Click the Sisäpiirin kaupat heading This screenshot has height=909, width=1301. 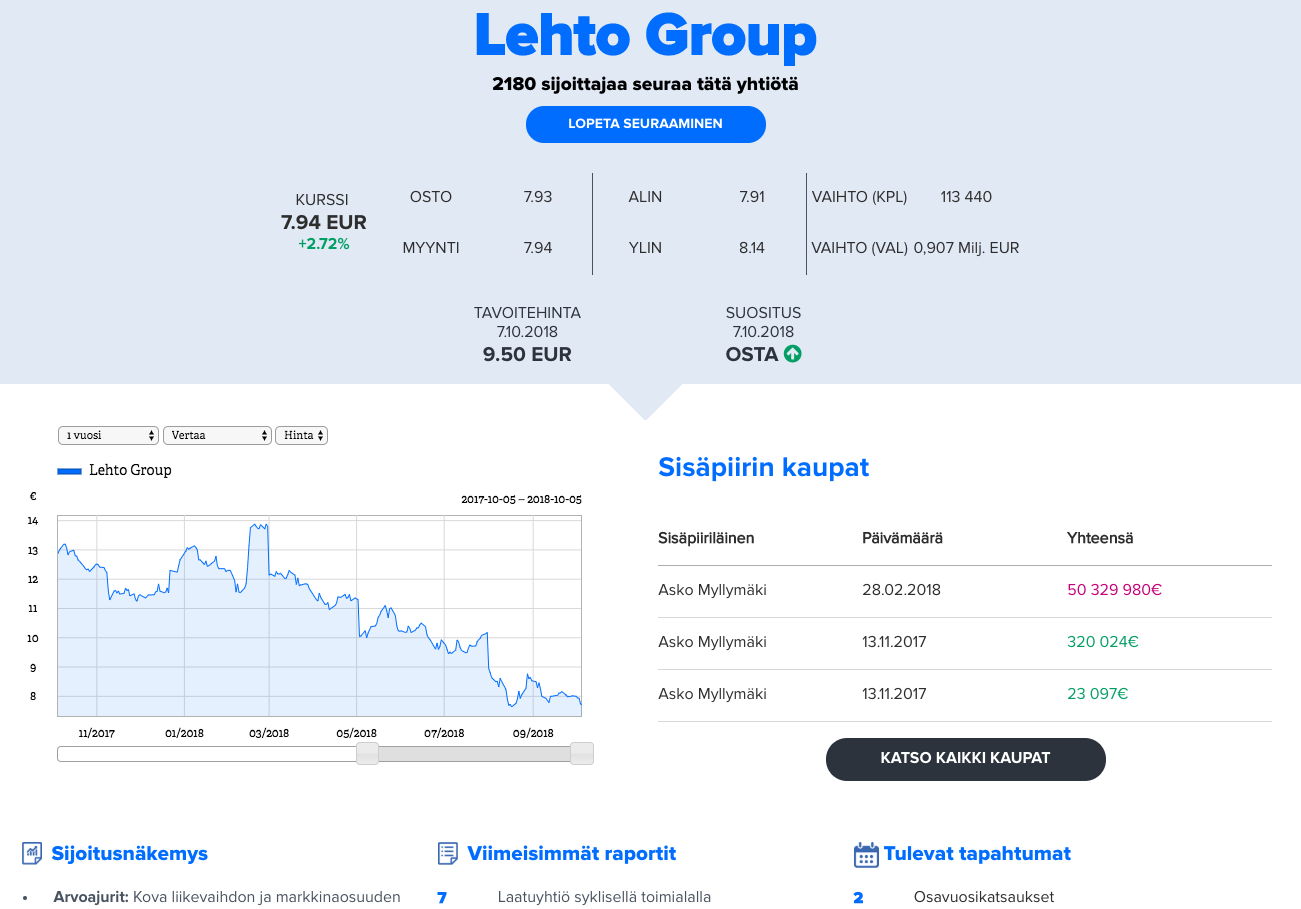(763, 467)
